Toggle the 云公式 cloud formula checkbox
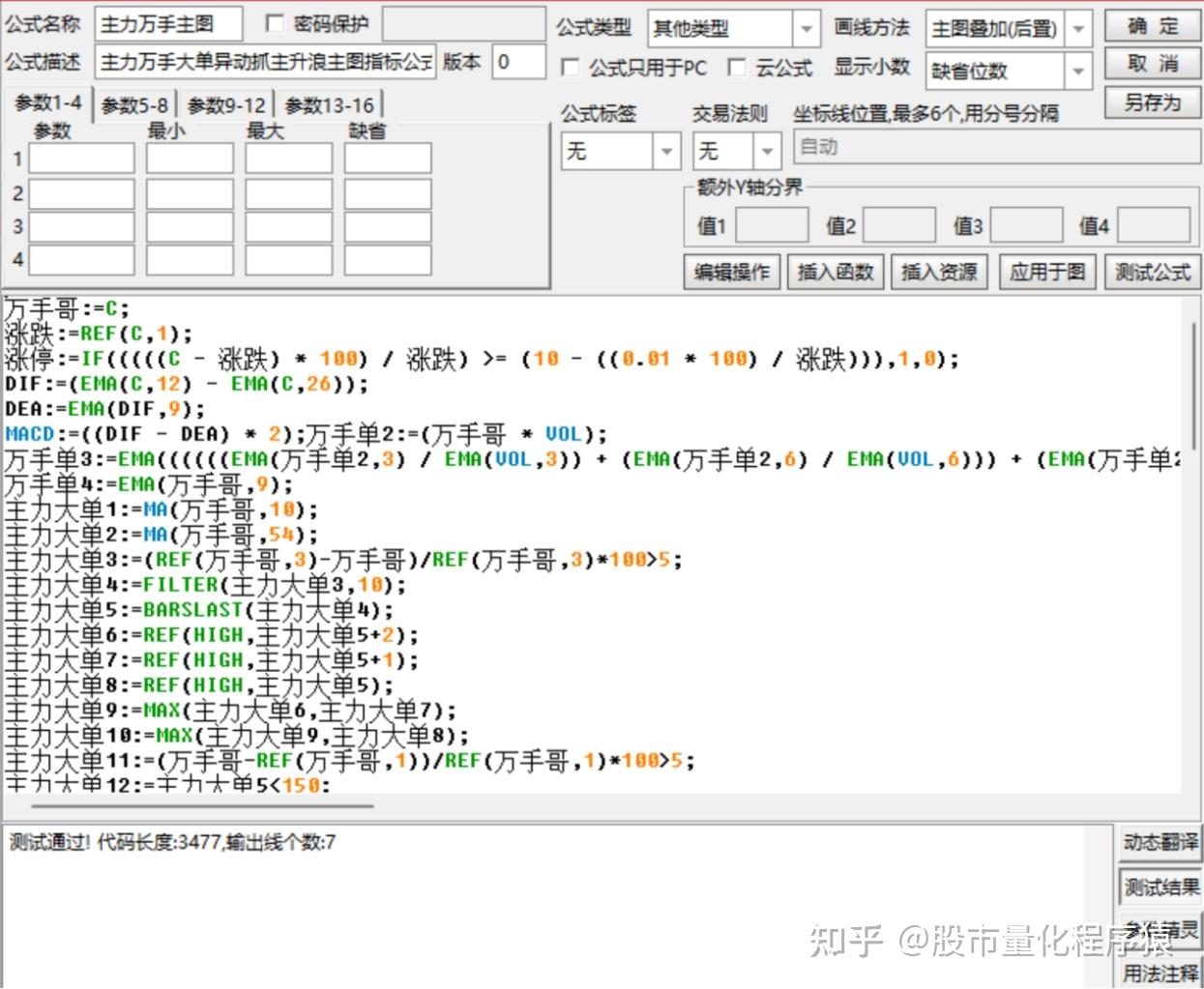The width and height of the screenshot is (1204, 989). tap(737, 67)
